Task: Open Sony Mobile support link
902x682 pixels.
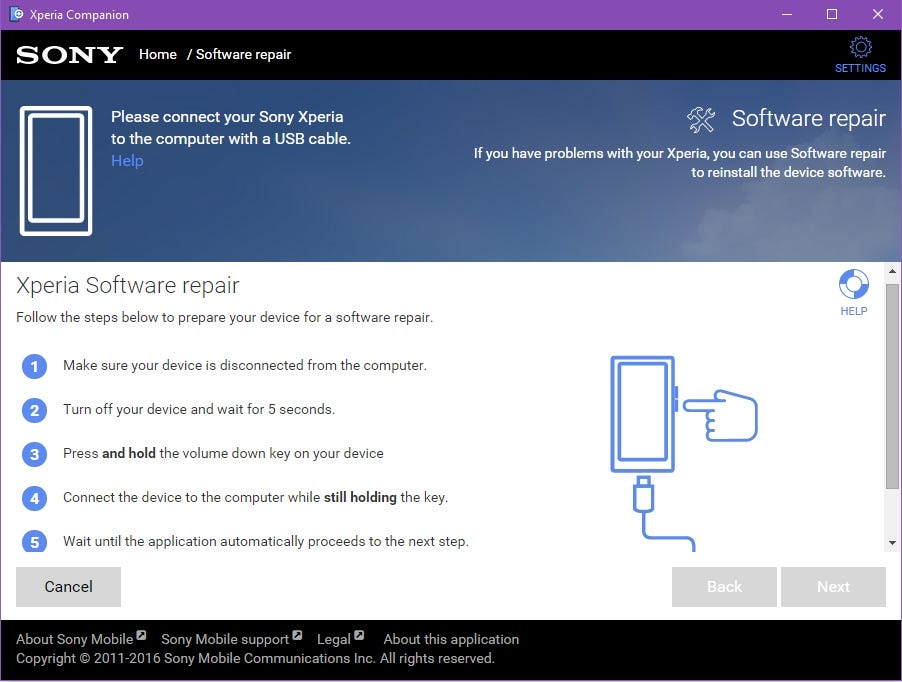Action: (x=225, y=639)
